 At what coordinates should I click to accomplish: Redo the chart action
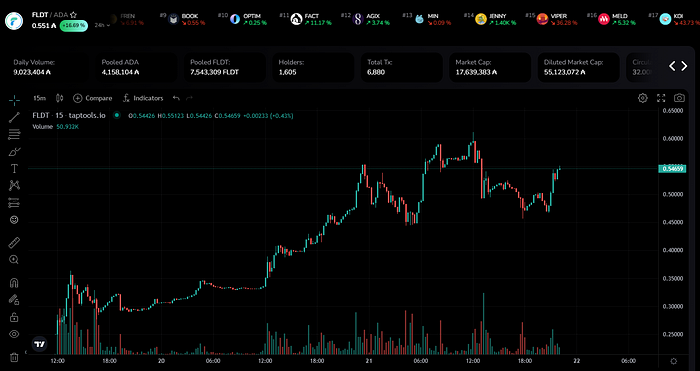pos(189,98)
